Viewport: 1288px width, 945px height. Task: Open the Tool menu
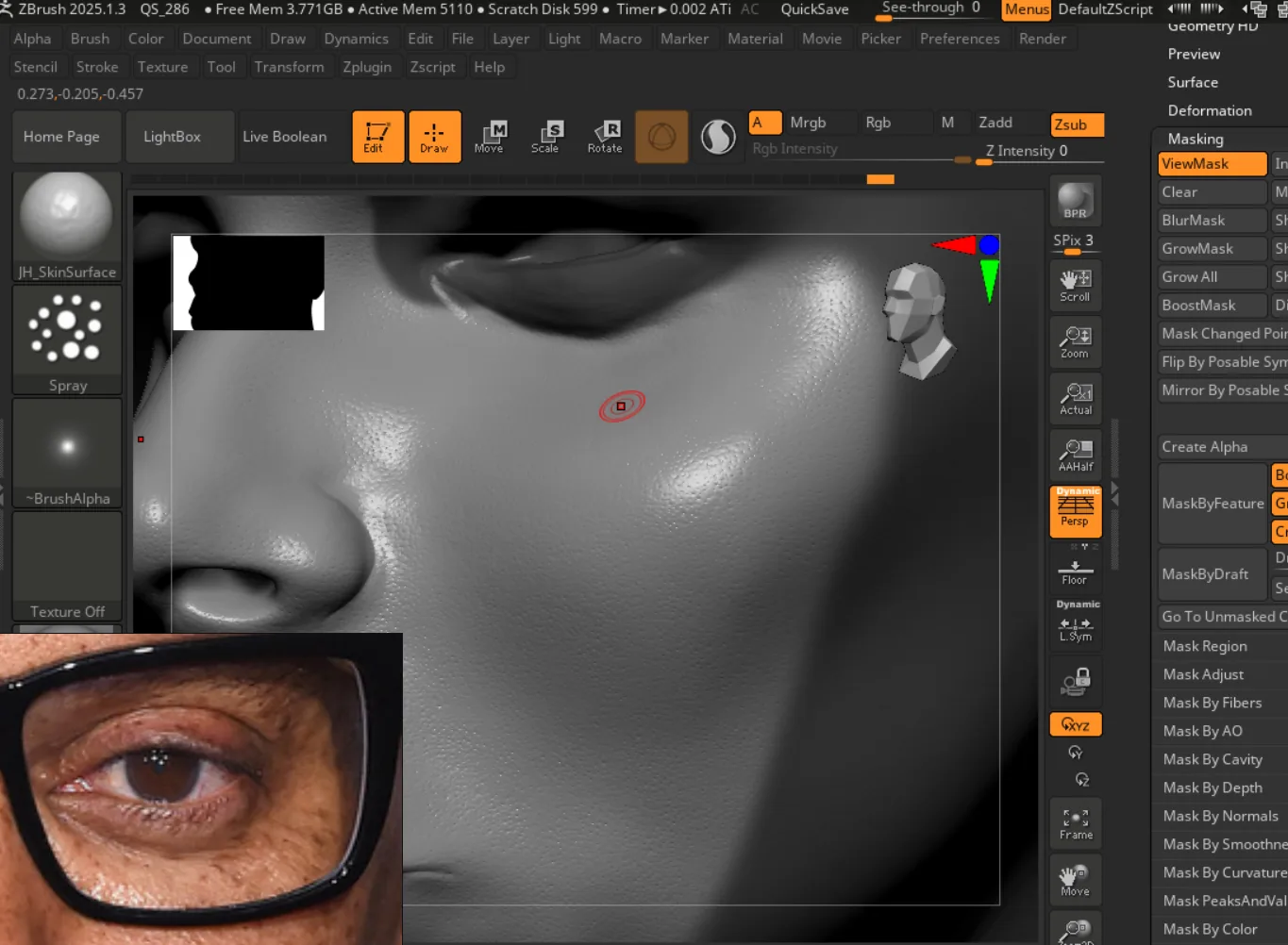(x=222, y=66)
